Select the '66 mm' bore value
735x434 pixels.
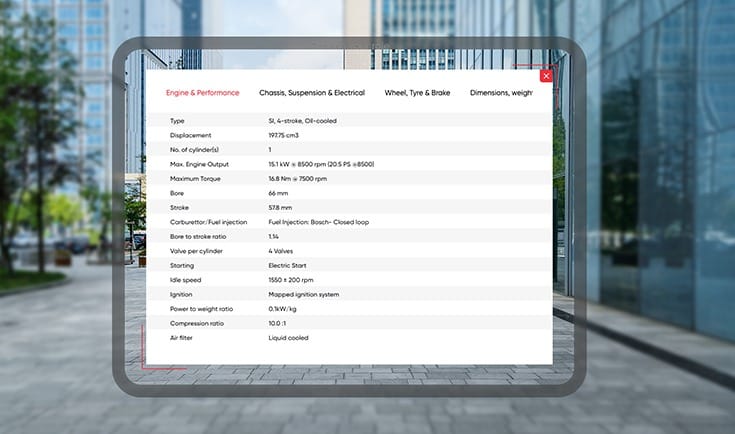pyautogui.click(x=278, y=194)
